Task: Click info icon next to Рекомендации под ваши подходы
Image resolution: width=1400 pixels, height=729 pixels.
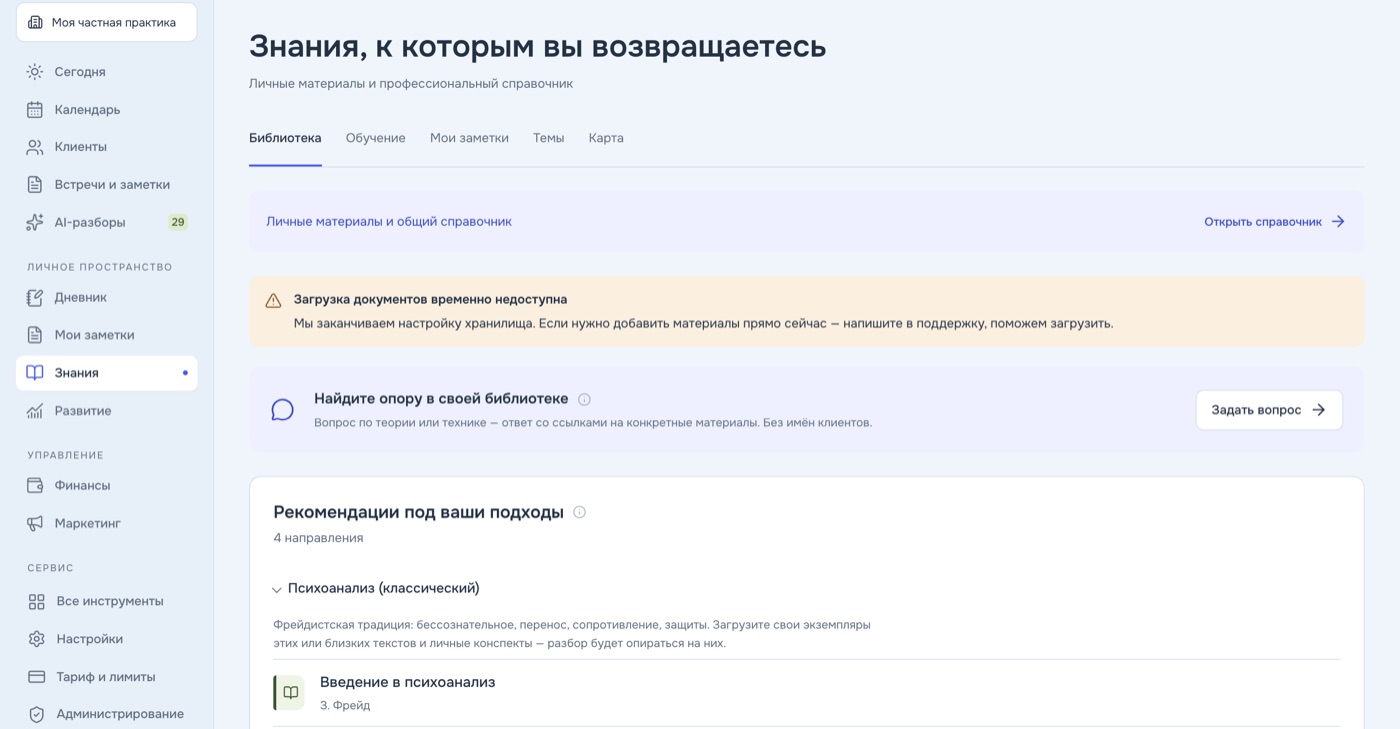Action: point(579,512)
